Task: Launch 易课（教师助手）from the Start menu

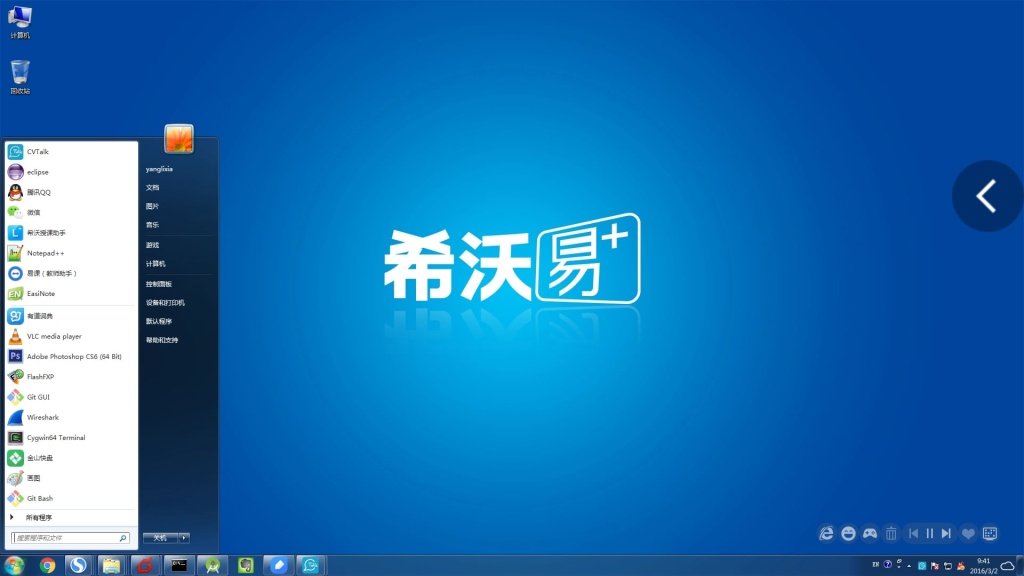Action: 71,273
